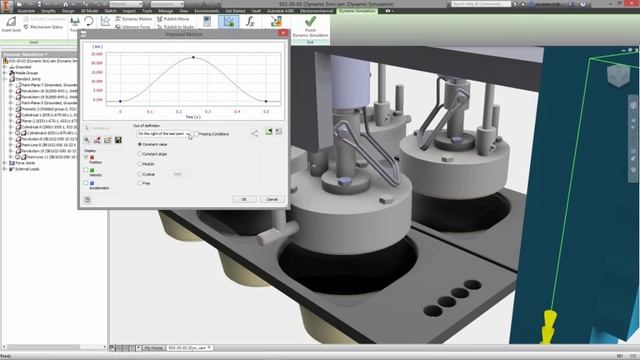
Task: Open the Tools ribbon tab
Action: [147, 11]
